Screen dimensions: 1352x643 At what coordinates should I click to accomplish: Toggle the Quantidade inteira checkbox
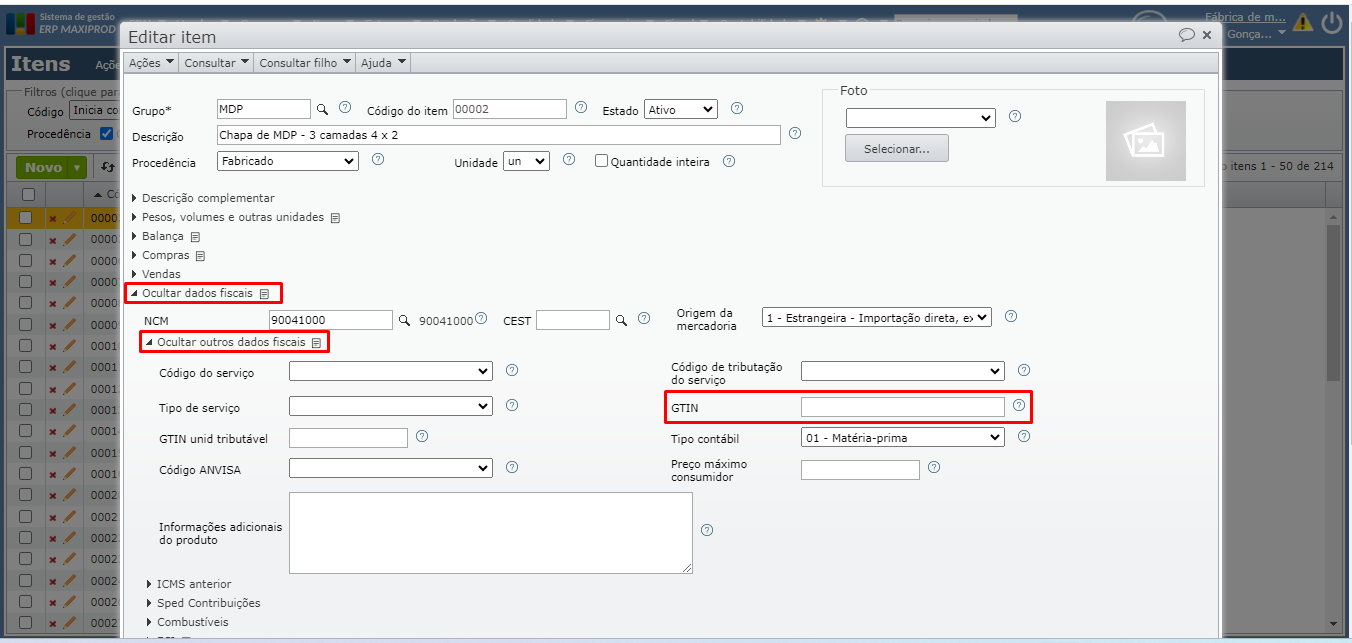(601, 160)
